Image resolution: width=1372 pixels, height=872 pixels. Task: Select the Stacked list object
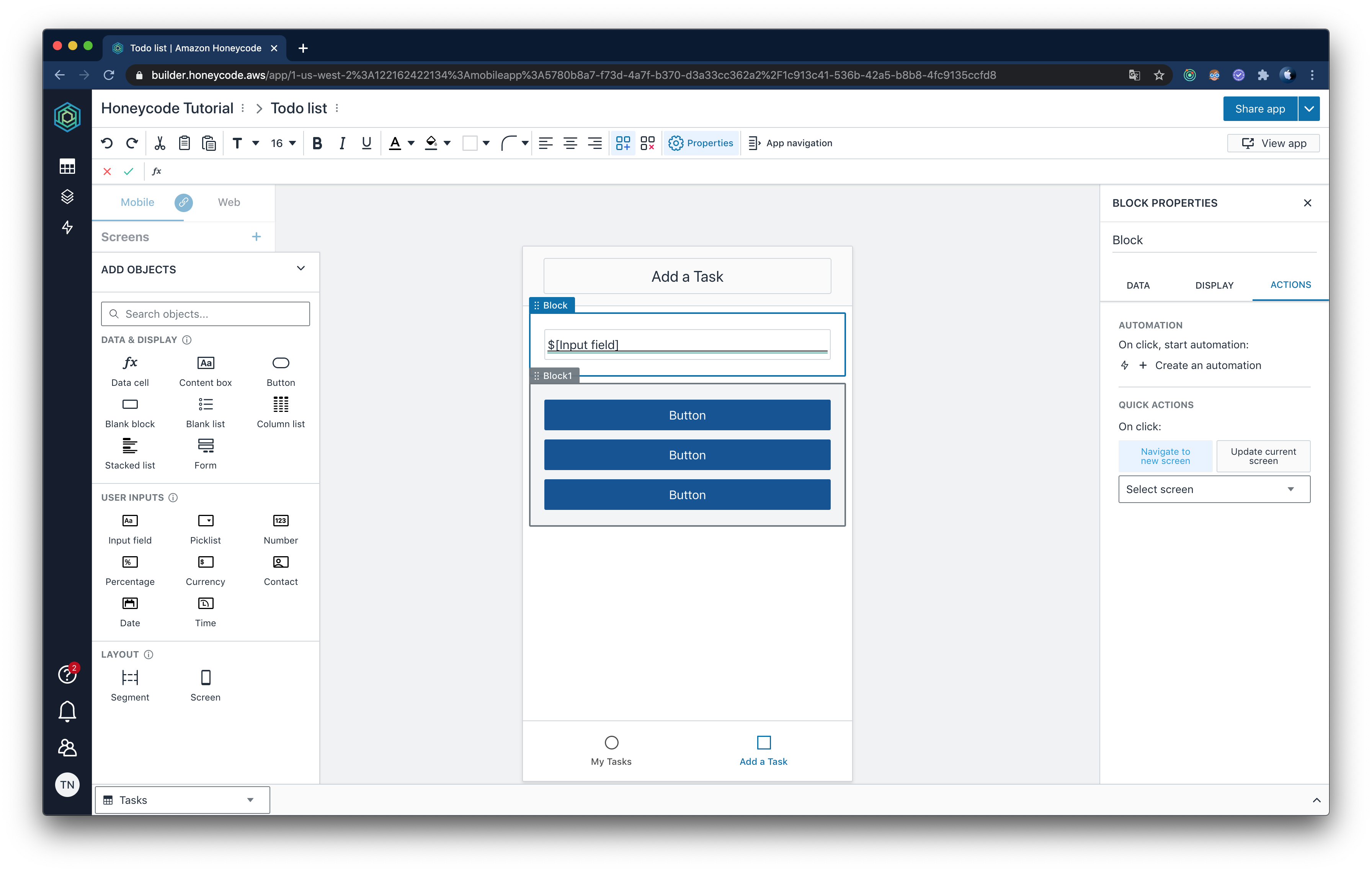click(130, 454)
